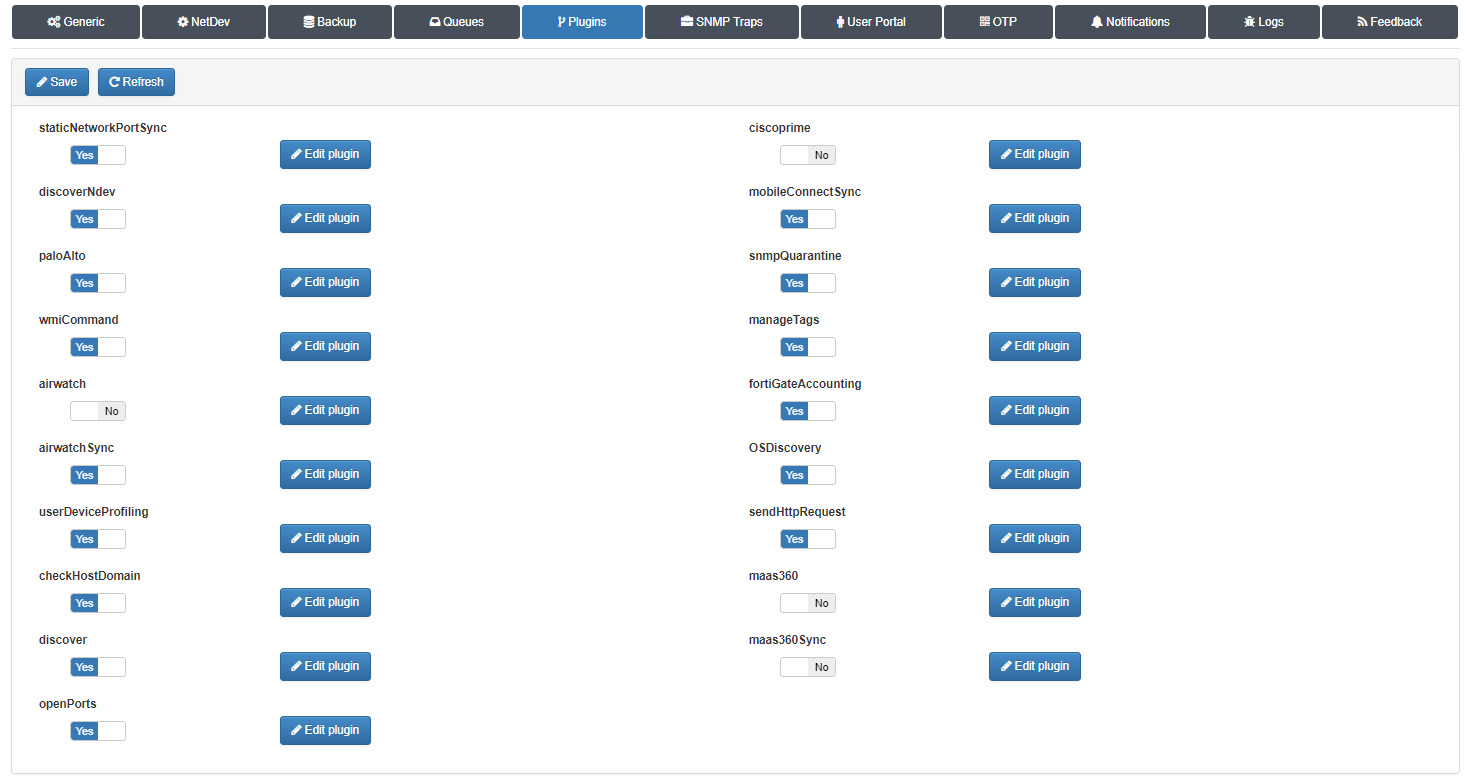Go to the Queues tab
Viewport: 1466px width, 783px height.
(x=456, y=22)
